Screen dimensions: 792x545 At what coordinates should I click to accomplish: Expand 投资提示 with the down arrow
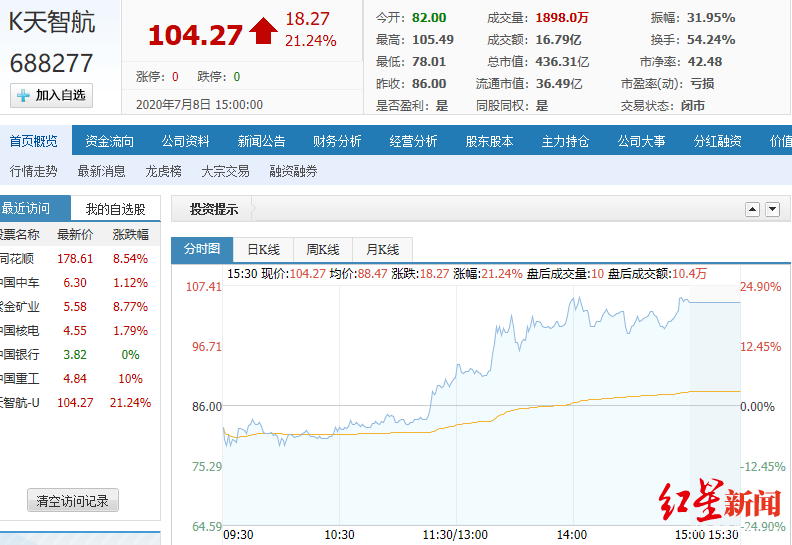(772, 209)
